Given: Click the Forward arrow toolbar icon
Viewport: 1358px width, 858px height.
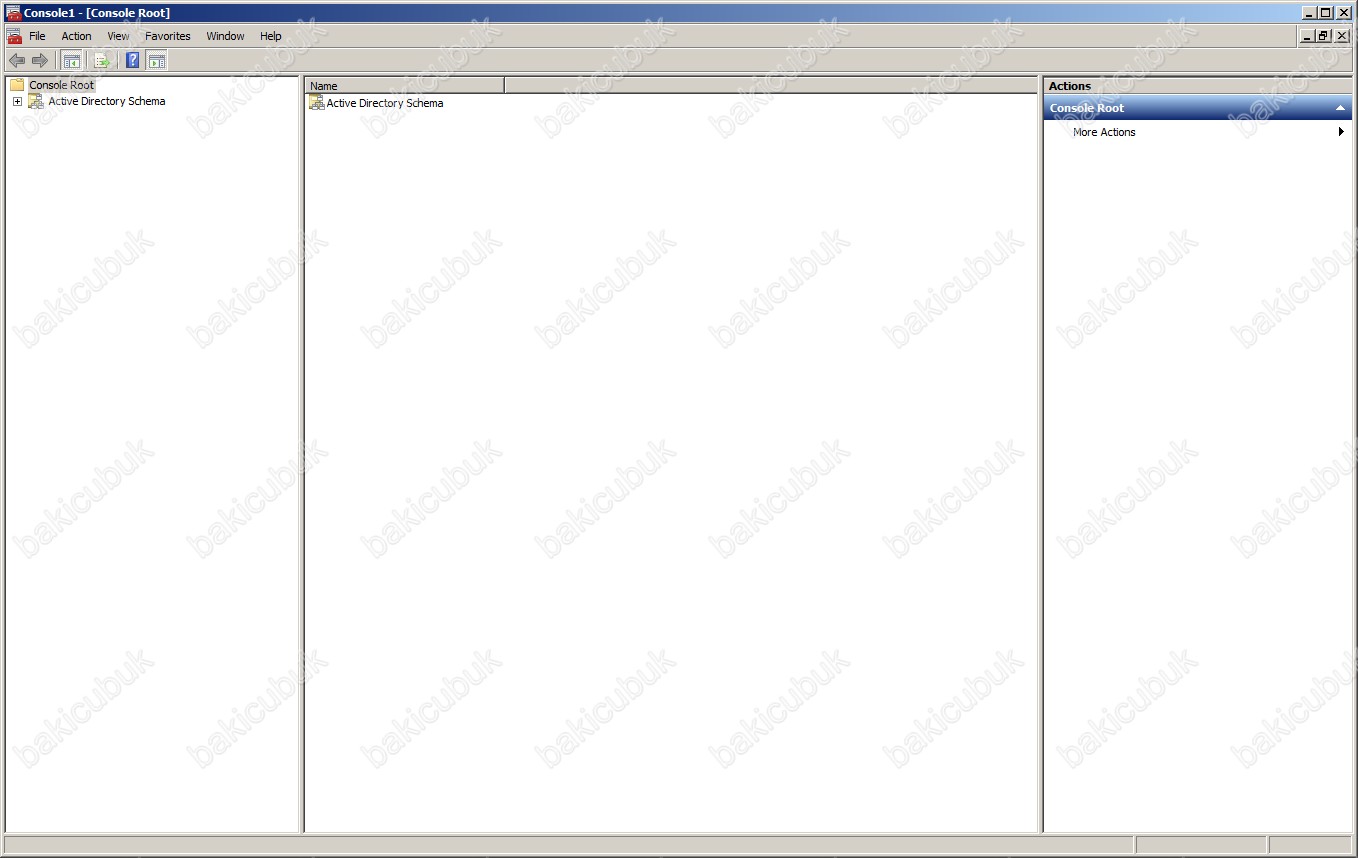Looking at the screenshot, I should click(x=40, y=61).
